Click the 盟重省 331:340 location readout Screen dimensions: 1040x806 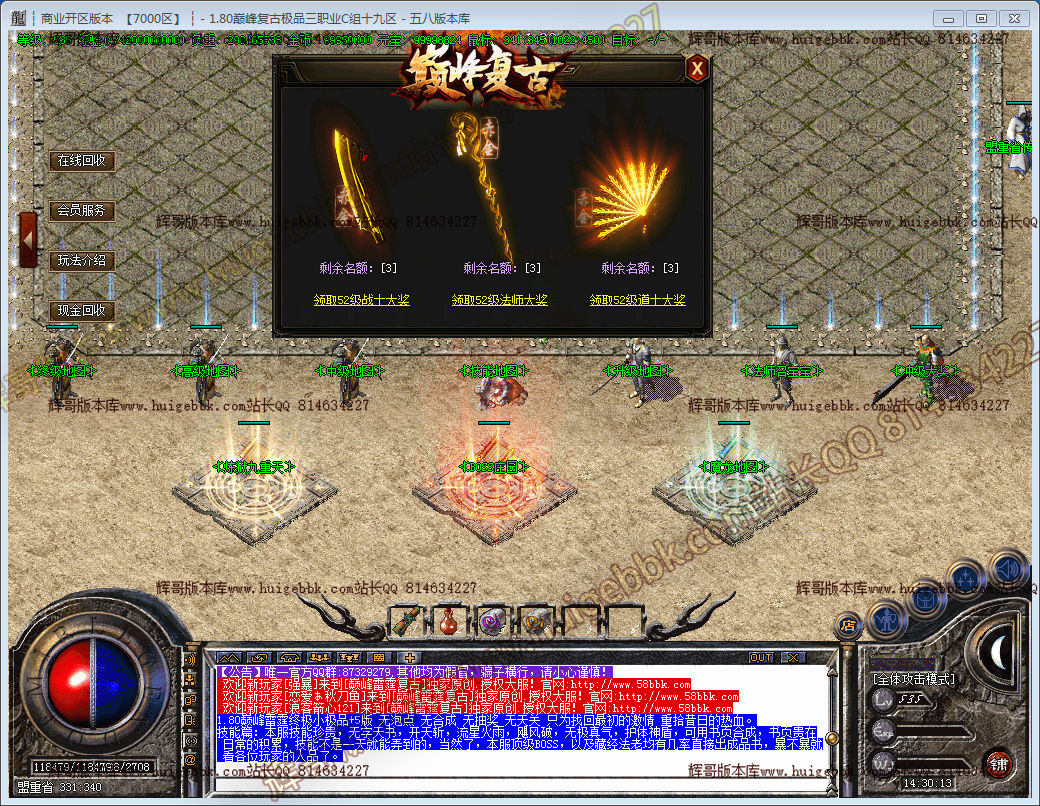pyautogui.click(x=60, y=787)
